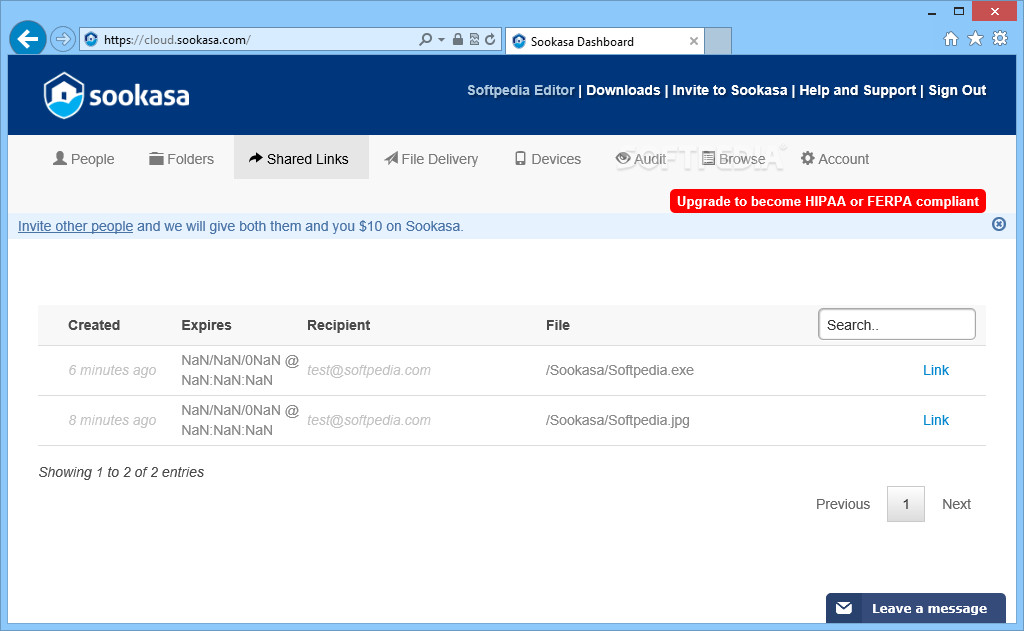Open Help and Support link

point(857,90)
